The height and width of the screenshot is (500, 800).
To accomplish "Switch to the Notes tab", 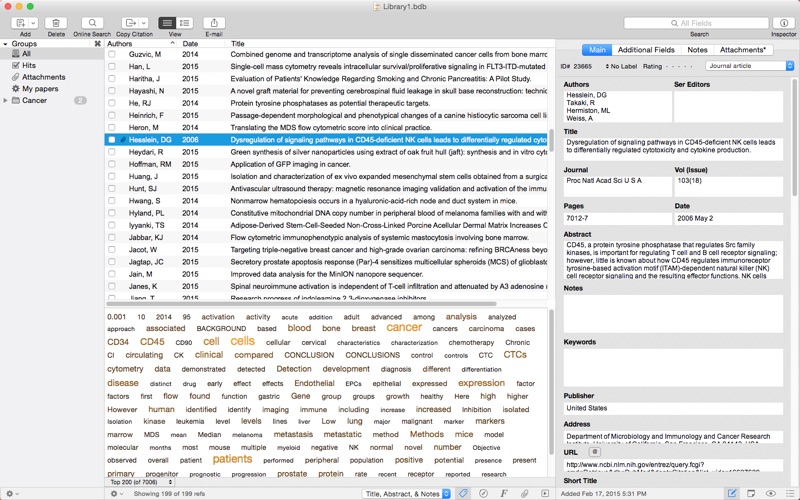I will pos(697,50).
